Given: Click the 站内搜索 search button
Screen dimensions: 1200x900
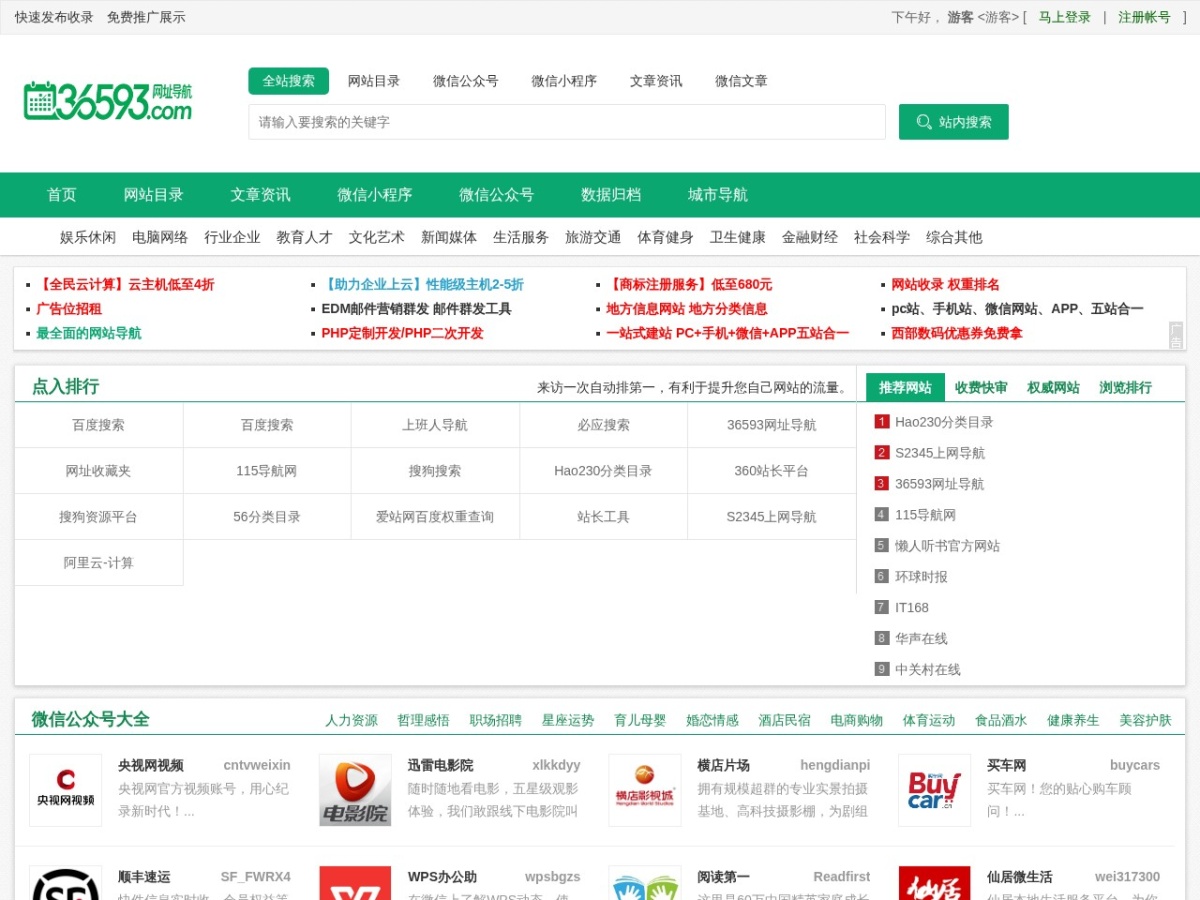Looking at the screenshot, I should click(953, 122).
